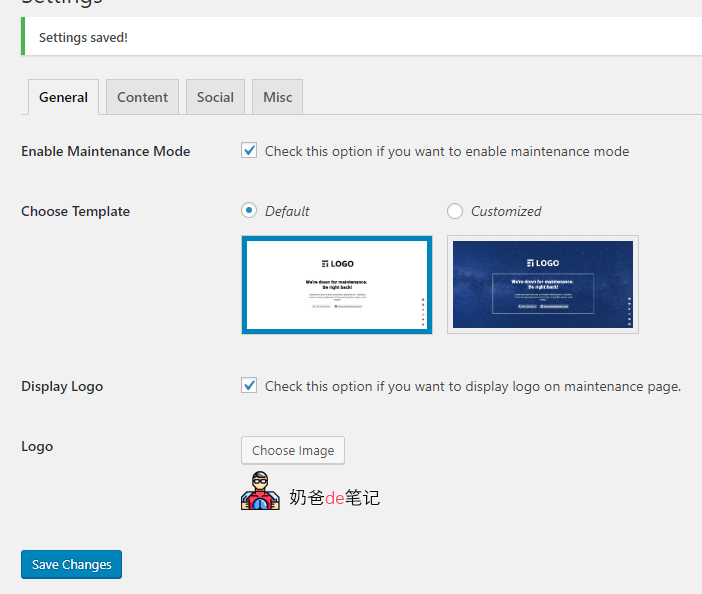Image resolution: width=702 pixels, height=594 pixels.
Task: Click the italic 'Customized' label text
Action: (506, 211)
